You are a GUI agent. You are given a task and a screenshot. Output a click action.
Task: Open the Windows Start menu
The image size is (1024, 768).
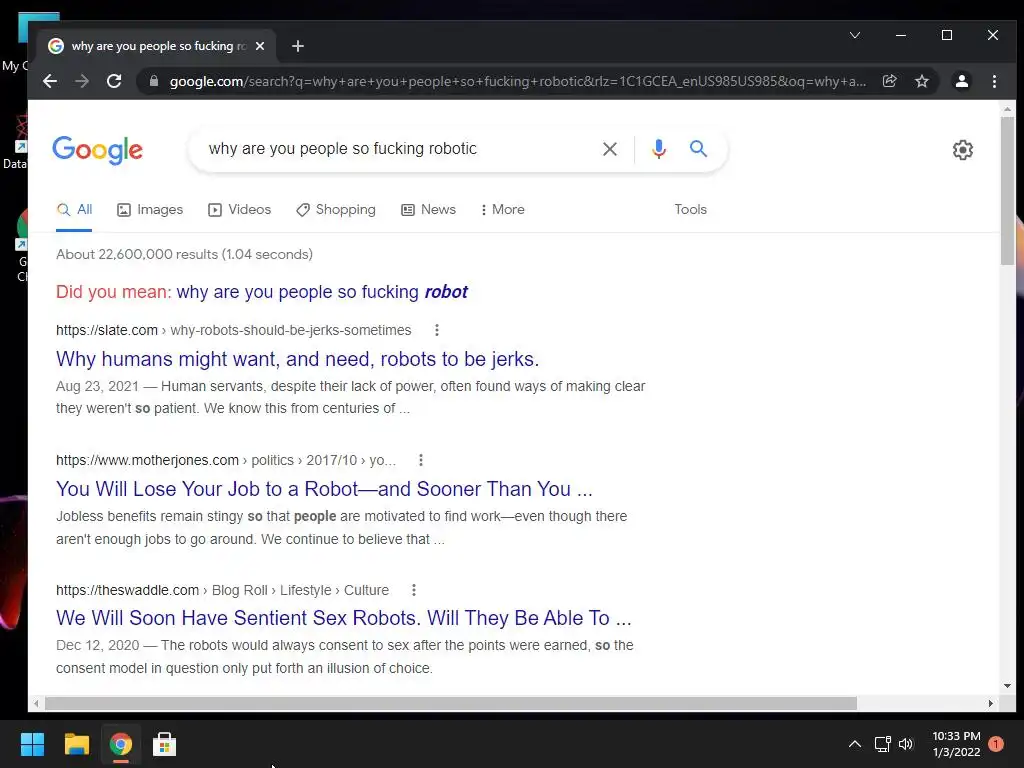tap(32, 744)
